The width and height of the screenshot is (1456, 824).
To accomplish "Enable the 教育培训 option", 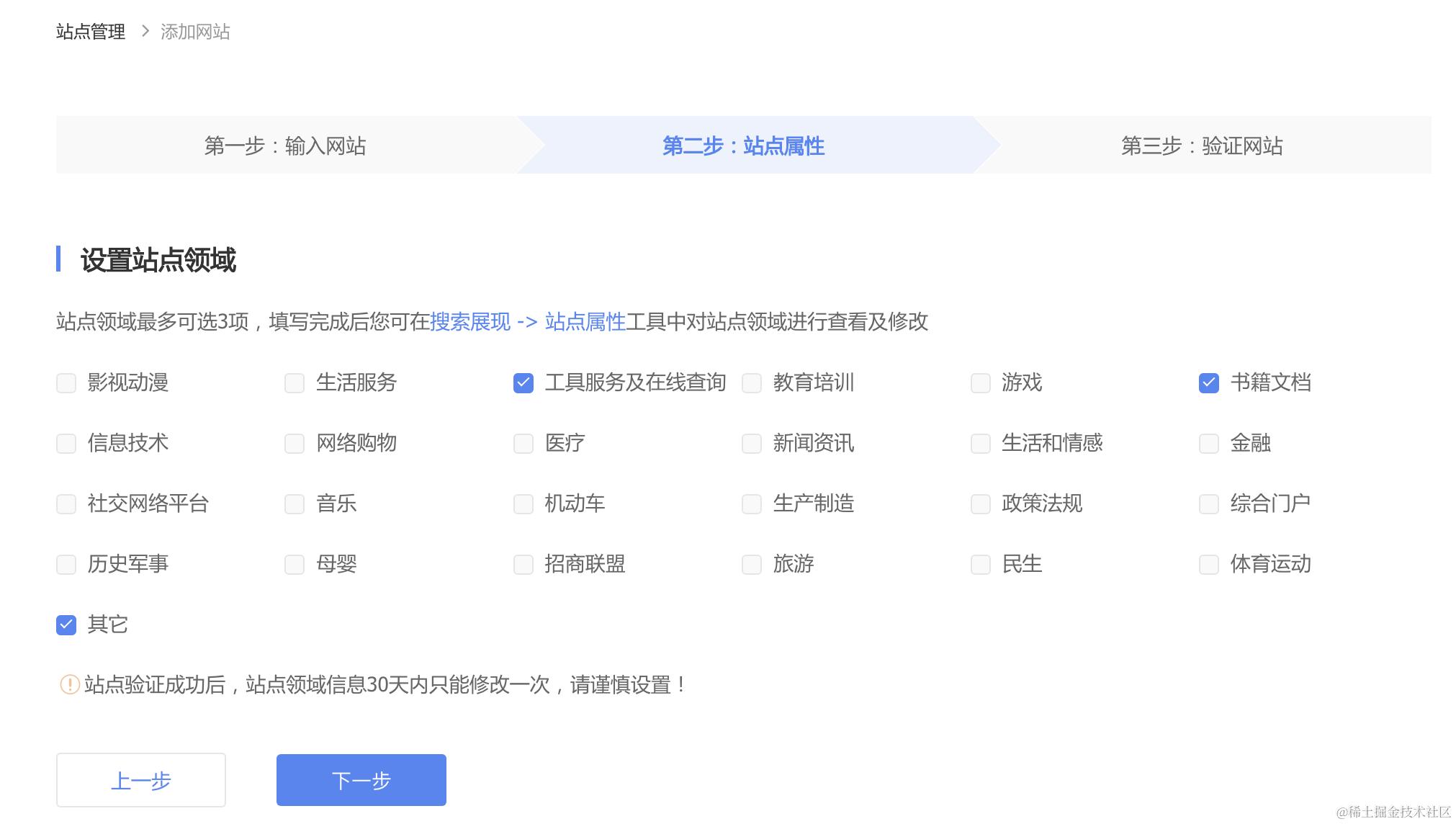I will pos(752,383).
